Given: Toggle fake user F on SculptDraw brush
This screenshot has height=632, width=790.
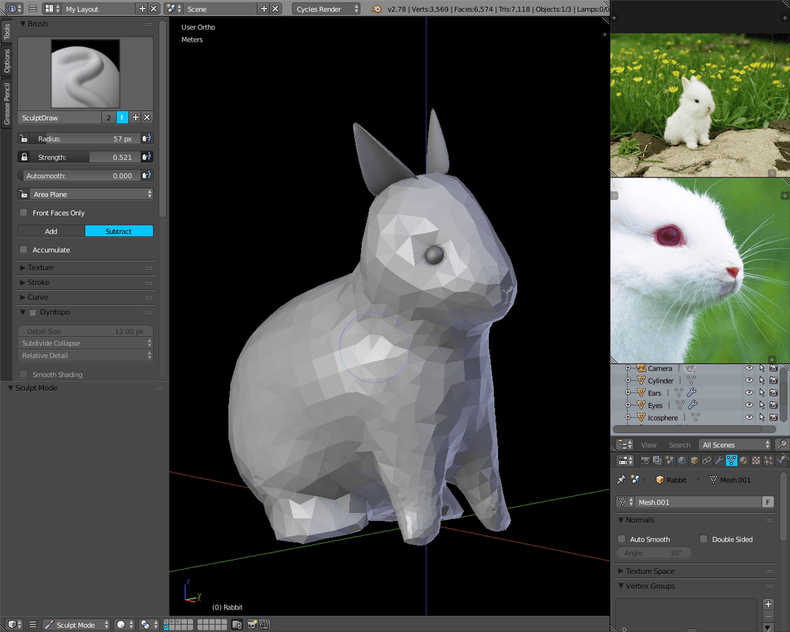Looking at the screenshot, I should [x=123, y=117].
